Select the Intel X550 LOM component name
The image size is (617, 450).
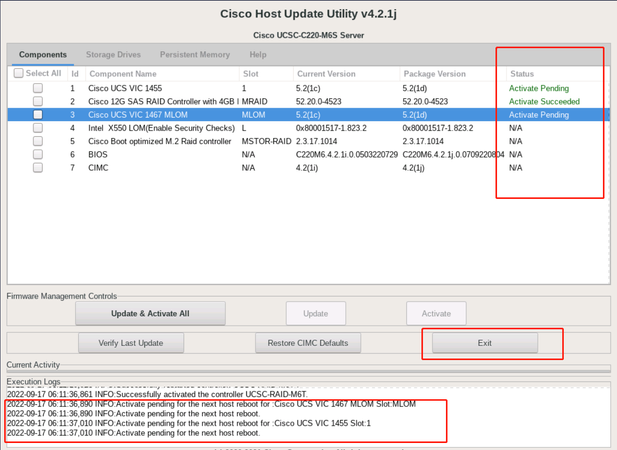(x=161, y=128)
